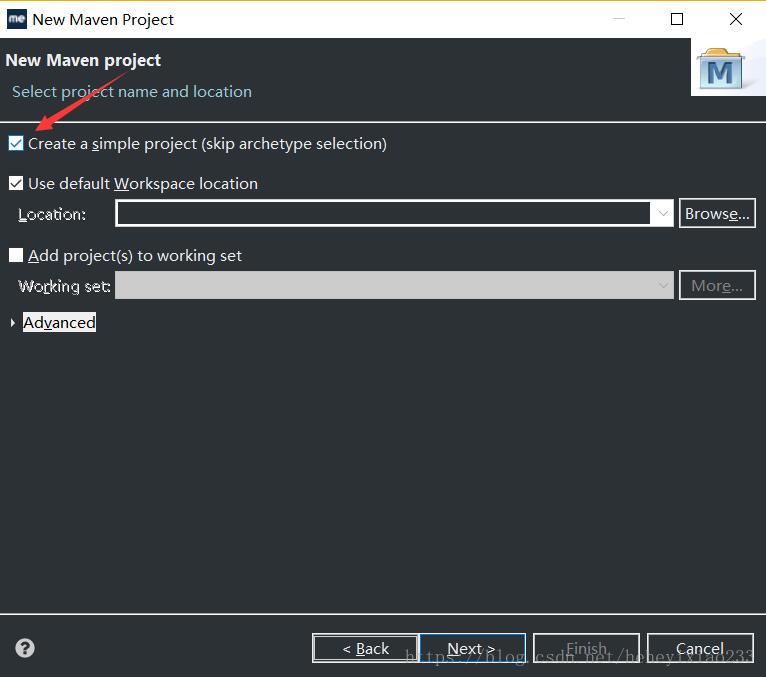Minimize the New Maven Project window
Image resolution: width=766 pixels, height=677 pixels.
pos(618,19)
